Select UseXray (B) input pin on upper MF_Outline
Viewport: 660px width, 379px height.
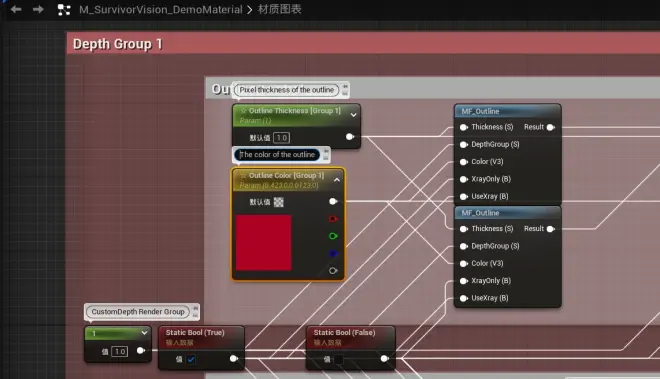(x=464, y=196)
